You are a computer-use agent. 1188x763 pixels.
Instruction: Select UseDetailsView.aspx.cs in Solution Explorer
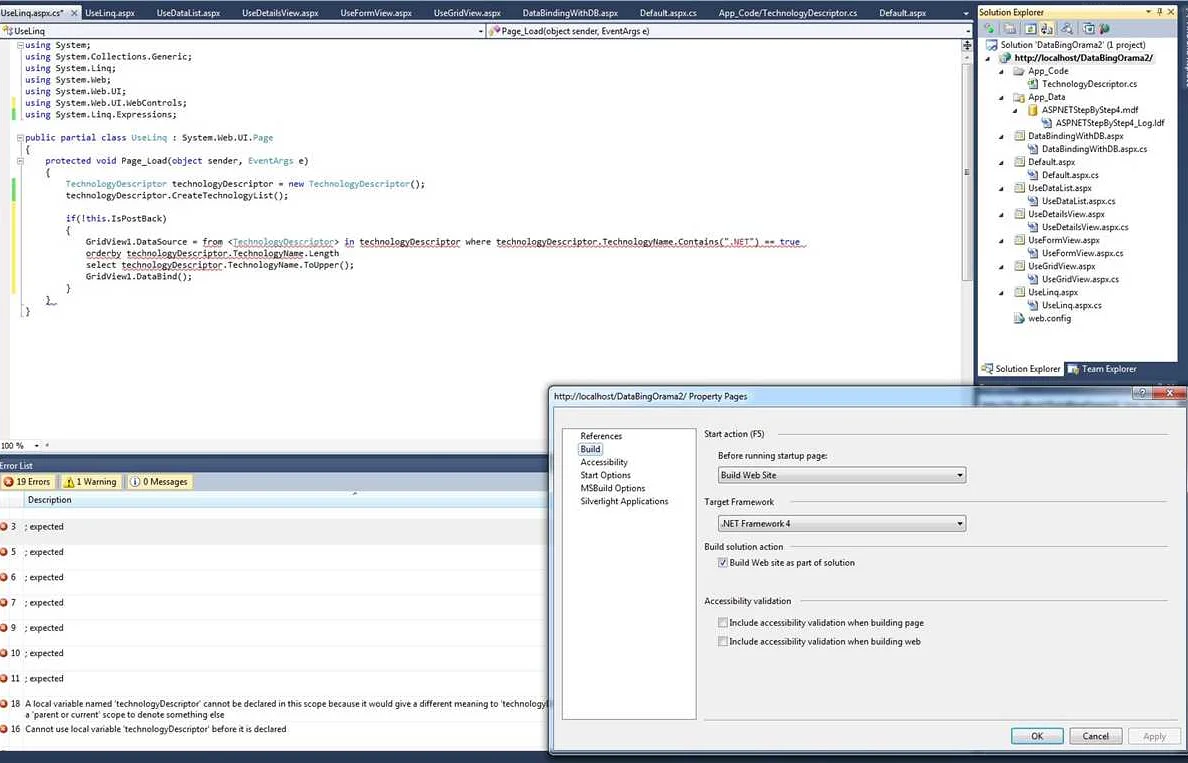click(x=1085, y=227)
